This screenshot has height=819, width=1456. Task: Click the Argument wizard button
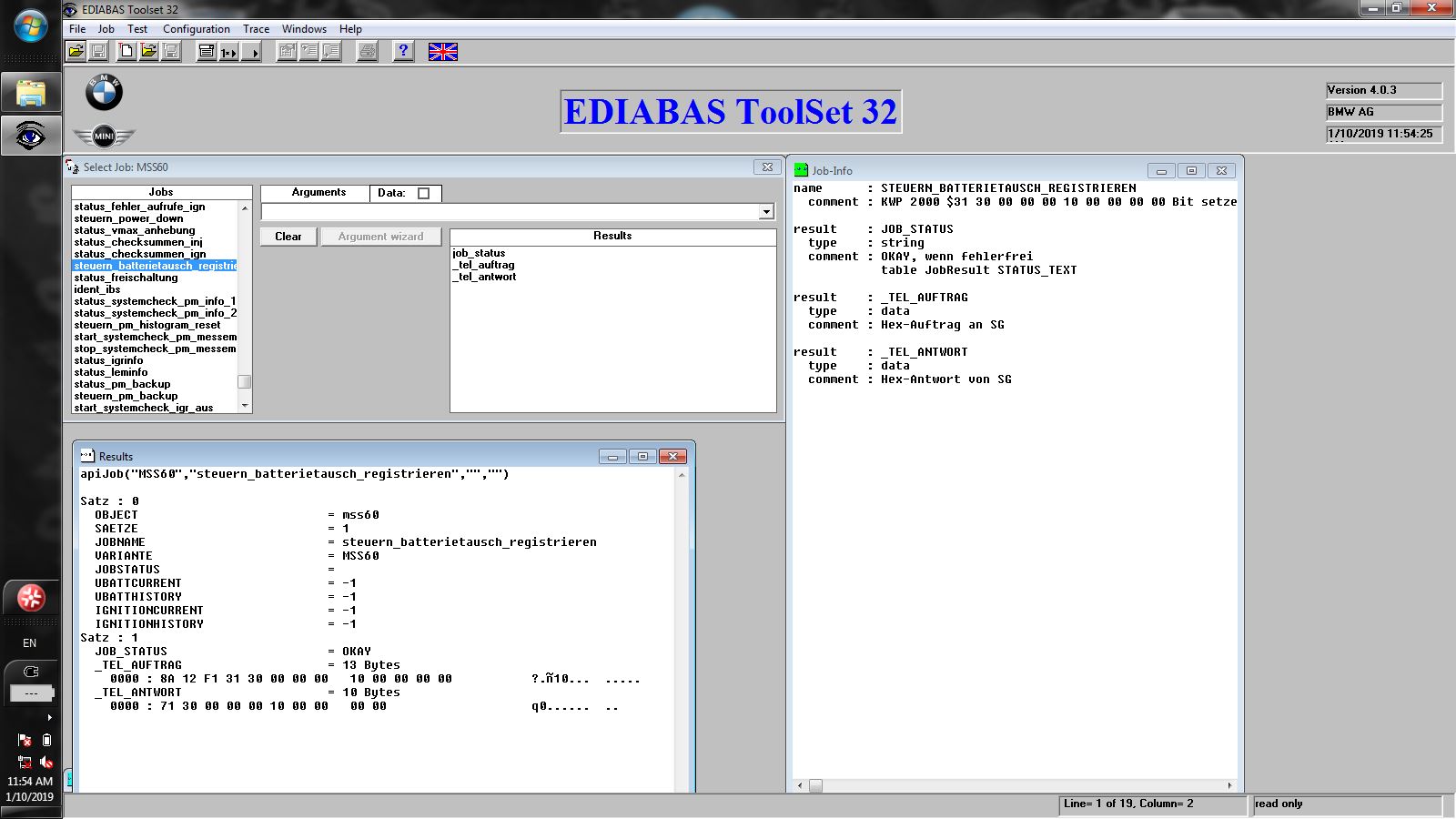pos(380,237)
